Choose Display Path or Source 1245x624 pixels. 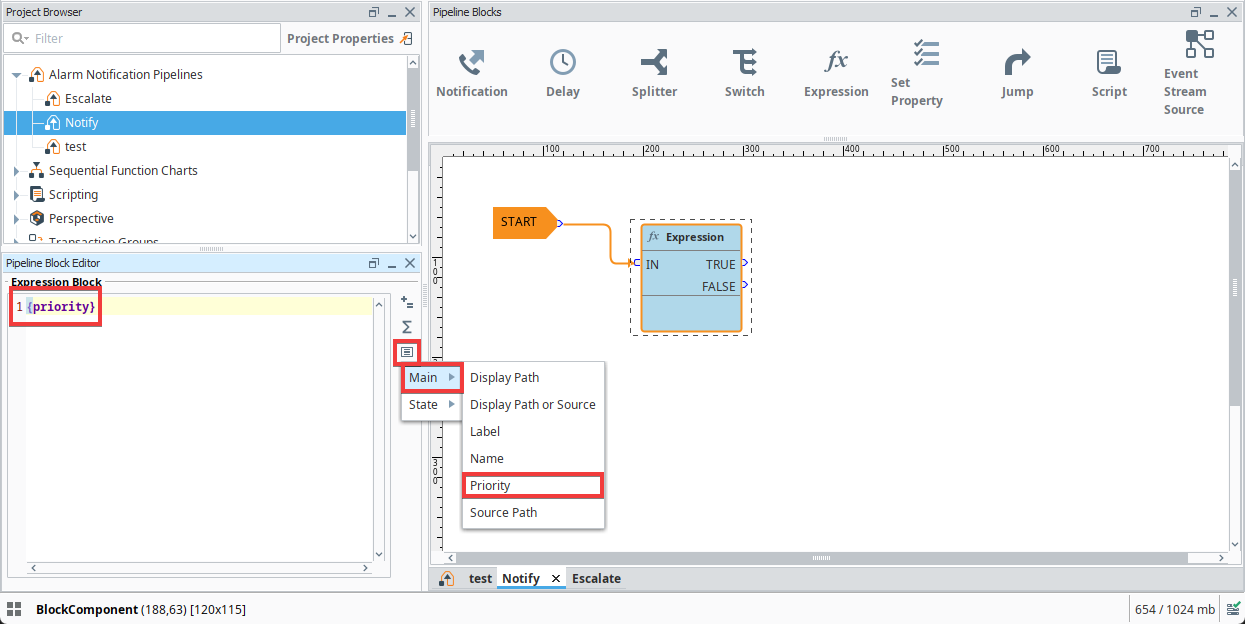533,404
